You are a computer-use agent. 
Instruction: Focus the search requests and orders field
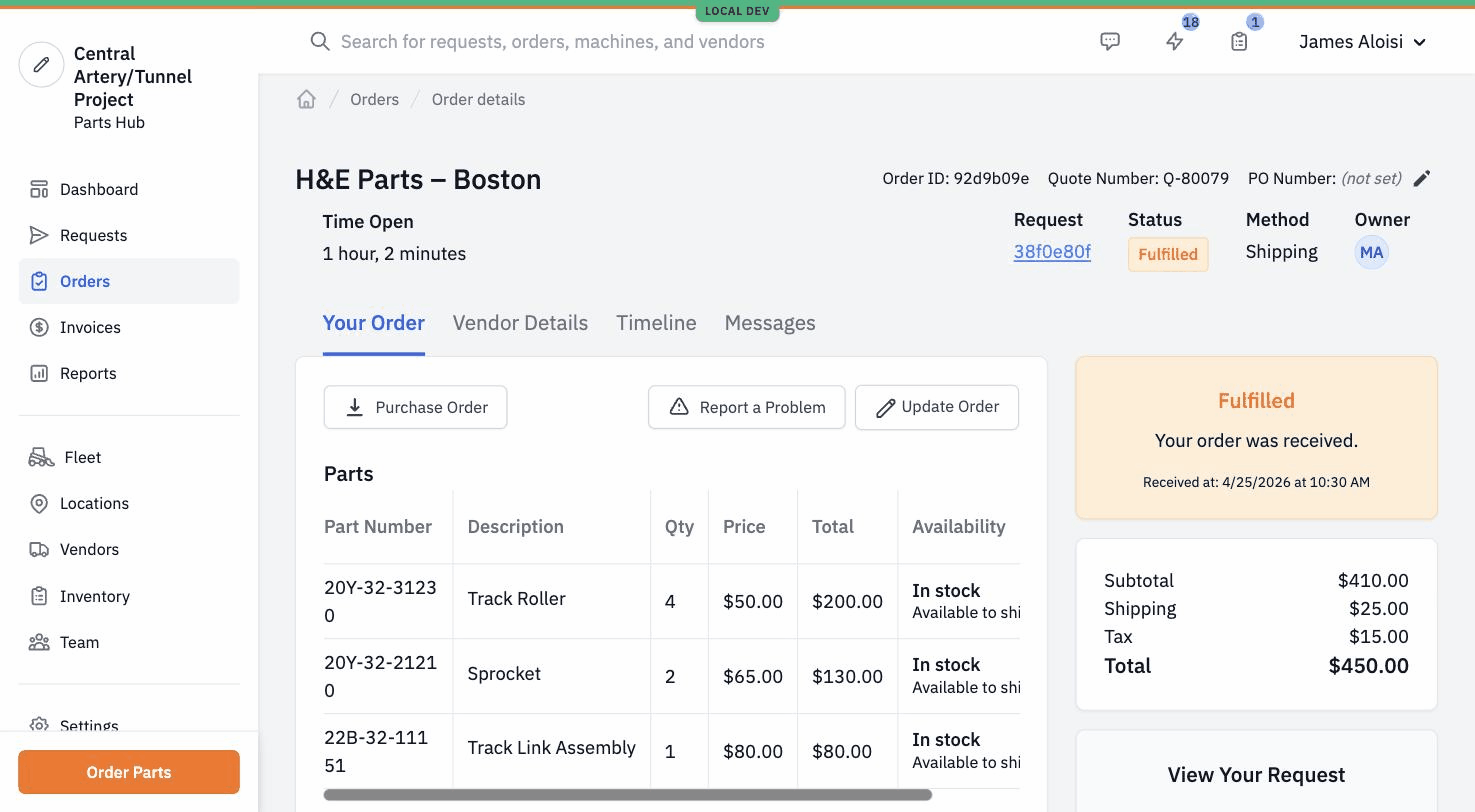(552, 41)
